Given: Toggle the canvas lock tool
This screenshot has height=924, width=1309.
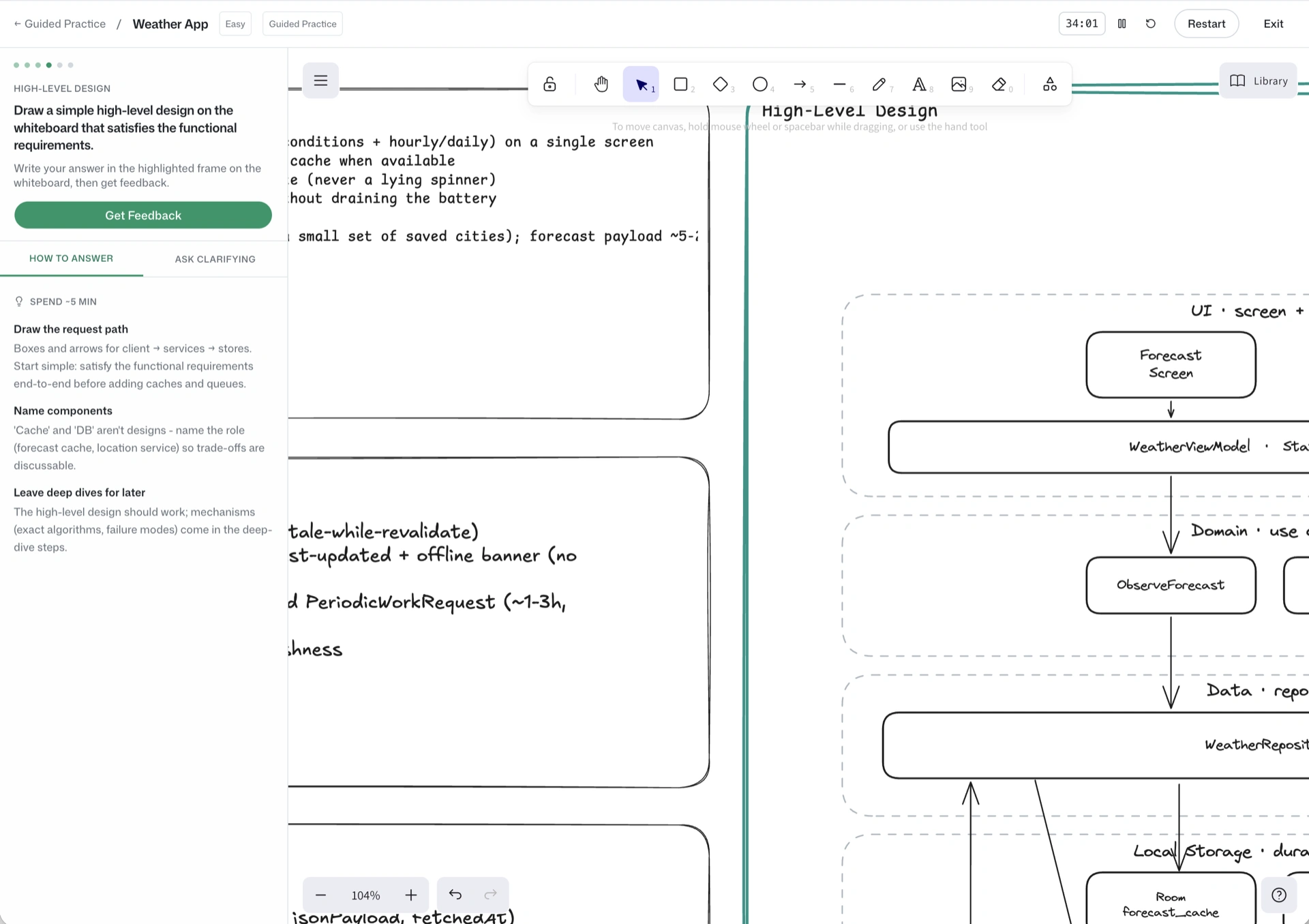Looking at the screenshot, I should (550, 84).
